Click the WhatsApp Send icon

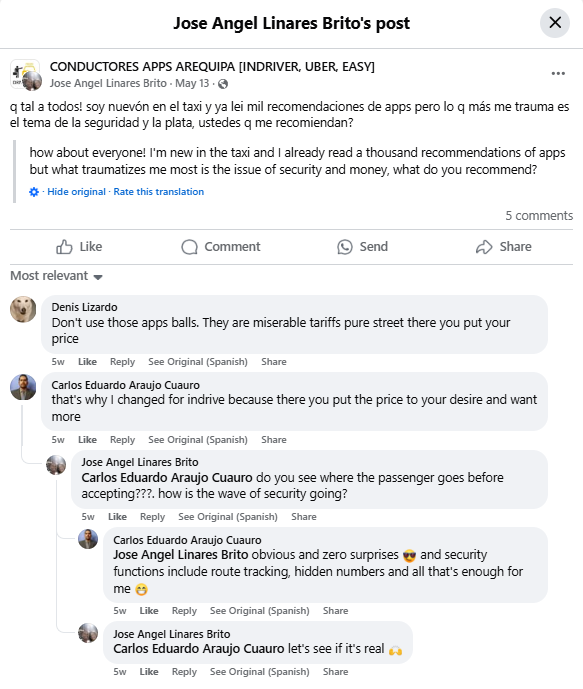coord(345,247)
